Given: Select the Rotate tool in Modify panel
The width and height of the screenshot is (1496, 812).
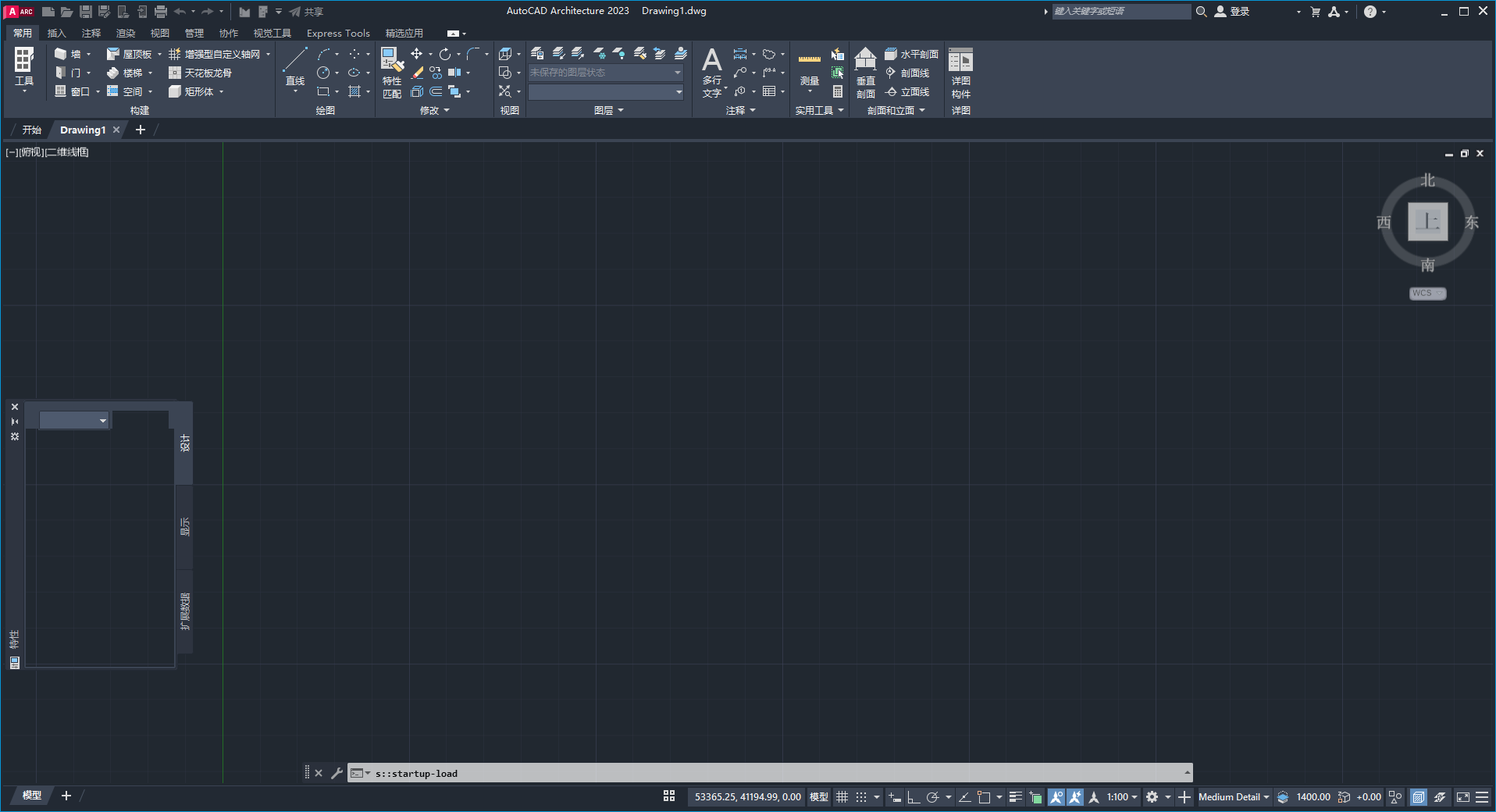Looking at the screenshot, I should (x=444, y=54).
